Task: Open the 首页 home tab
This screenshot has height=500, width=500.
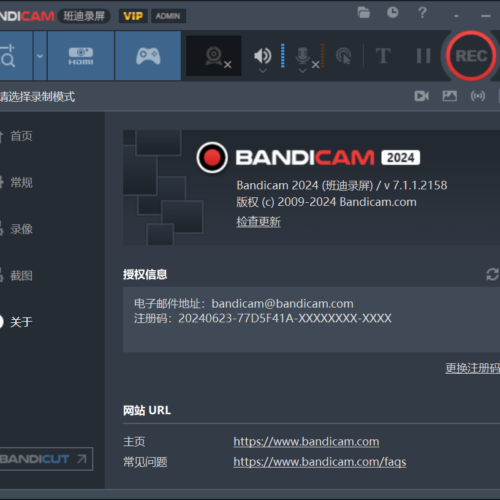Action: pyautogui.click(x=21, y=136)
